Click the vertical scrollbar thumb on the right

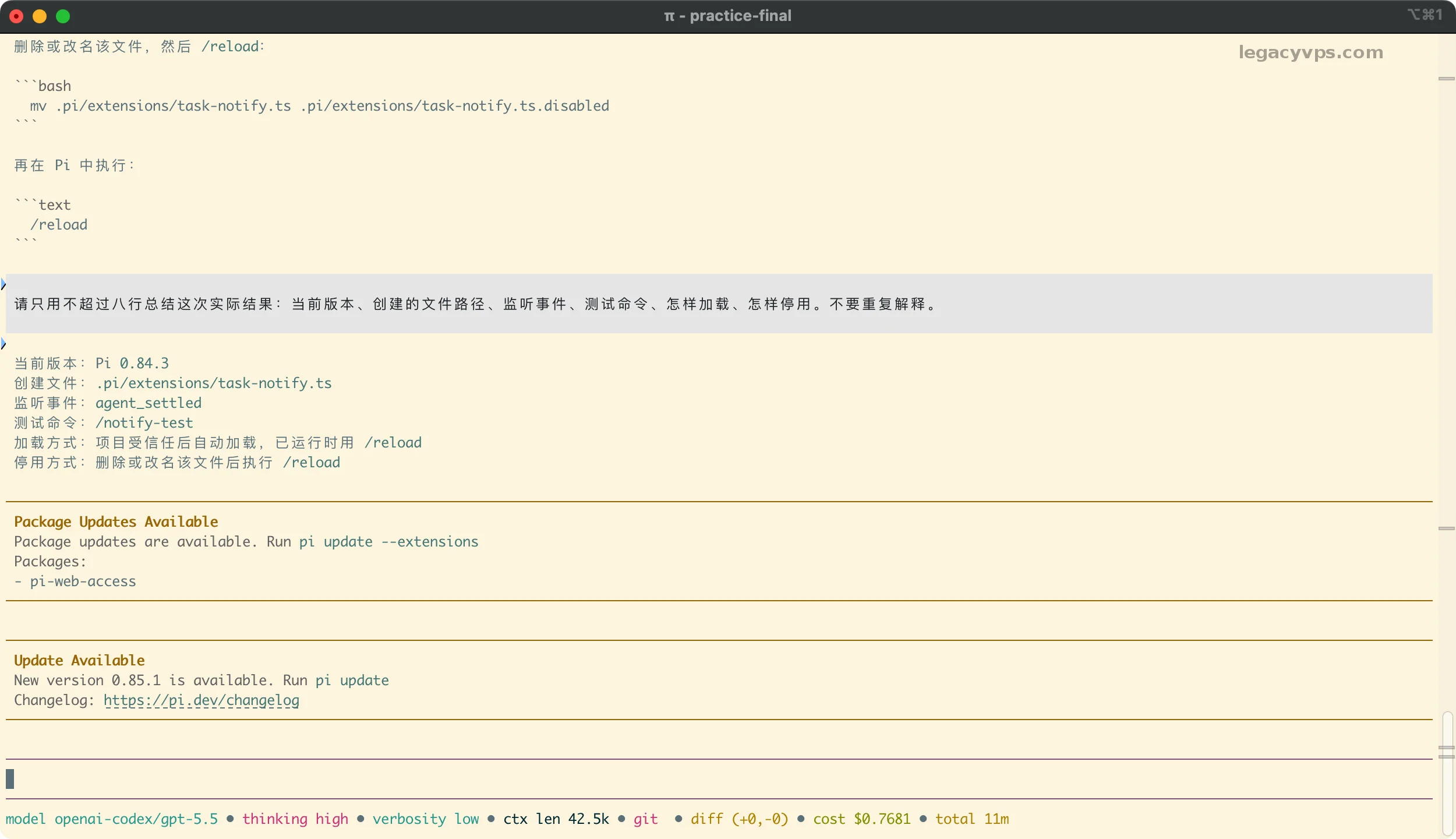click(x=1447, y=774)
